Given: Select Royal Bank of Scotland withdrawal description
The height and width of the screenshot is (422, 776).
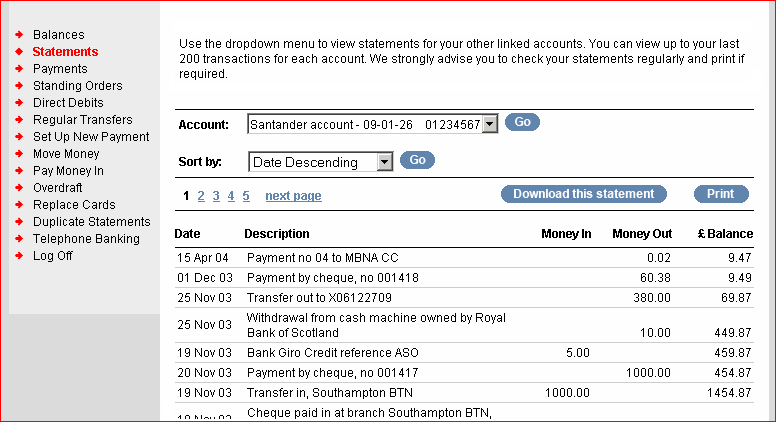Looking at the screenshot, I should pos(376,325).
